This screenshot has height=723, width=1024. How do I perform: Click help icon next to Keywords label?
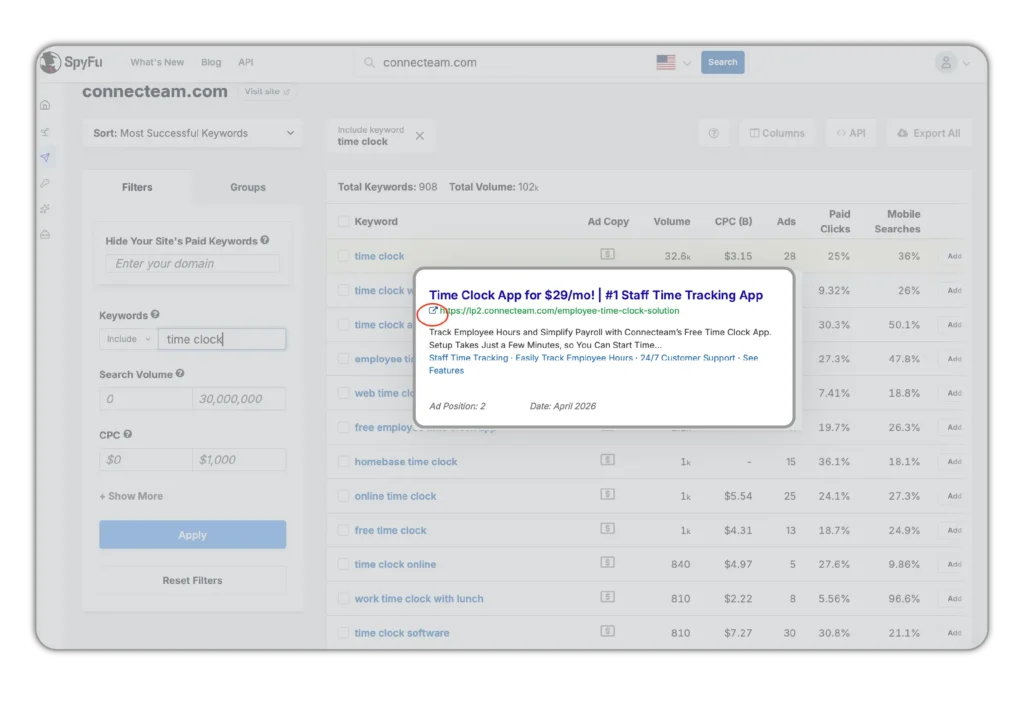point(155,315)
